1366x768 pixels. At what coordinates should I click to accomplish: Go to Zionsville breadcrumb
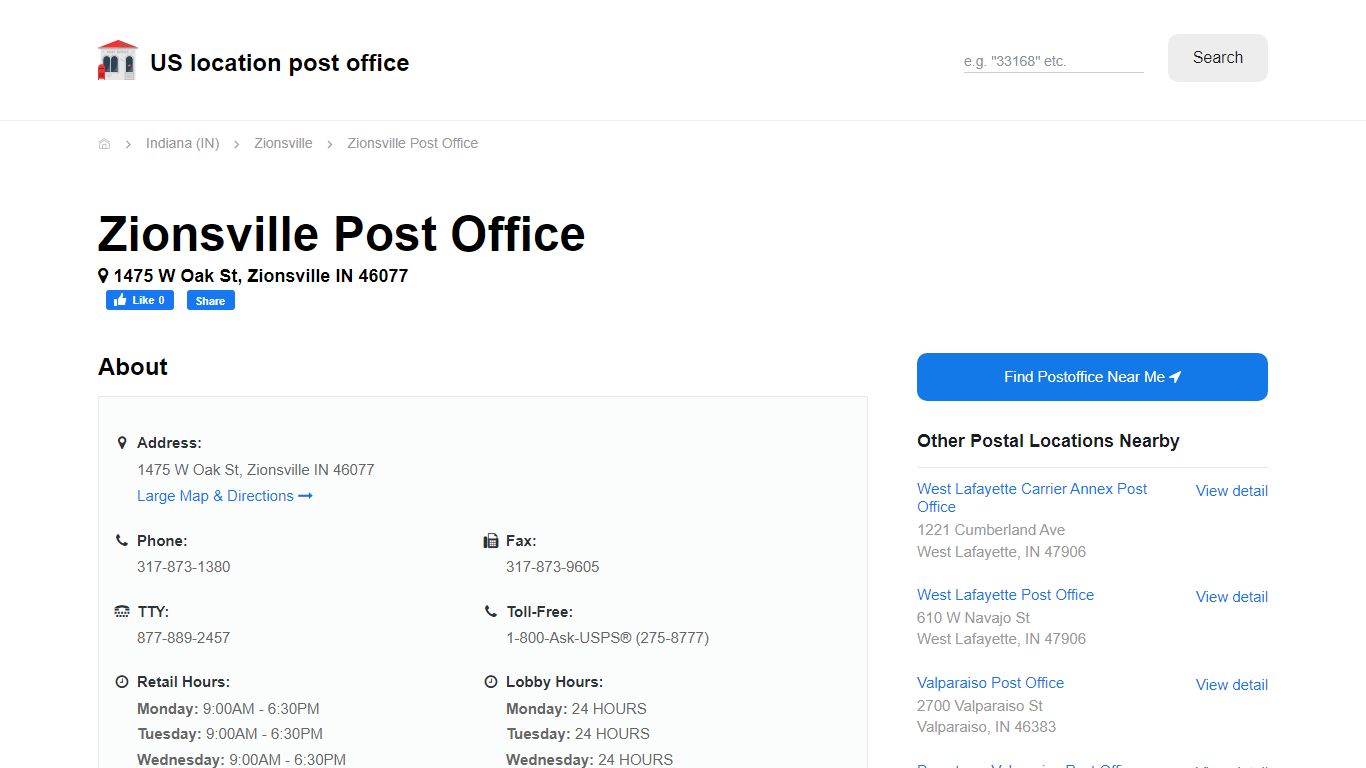(x=283, y=143)
